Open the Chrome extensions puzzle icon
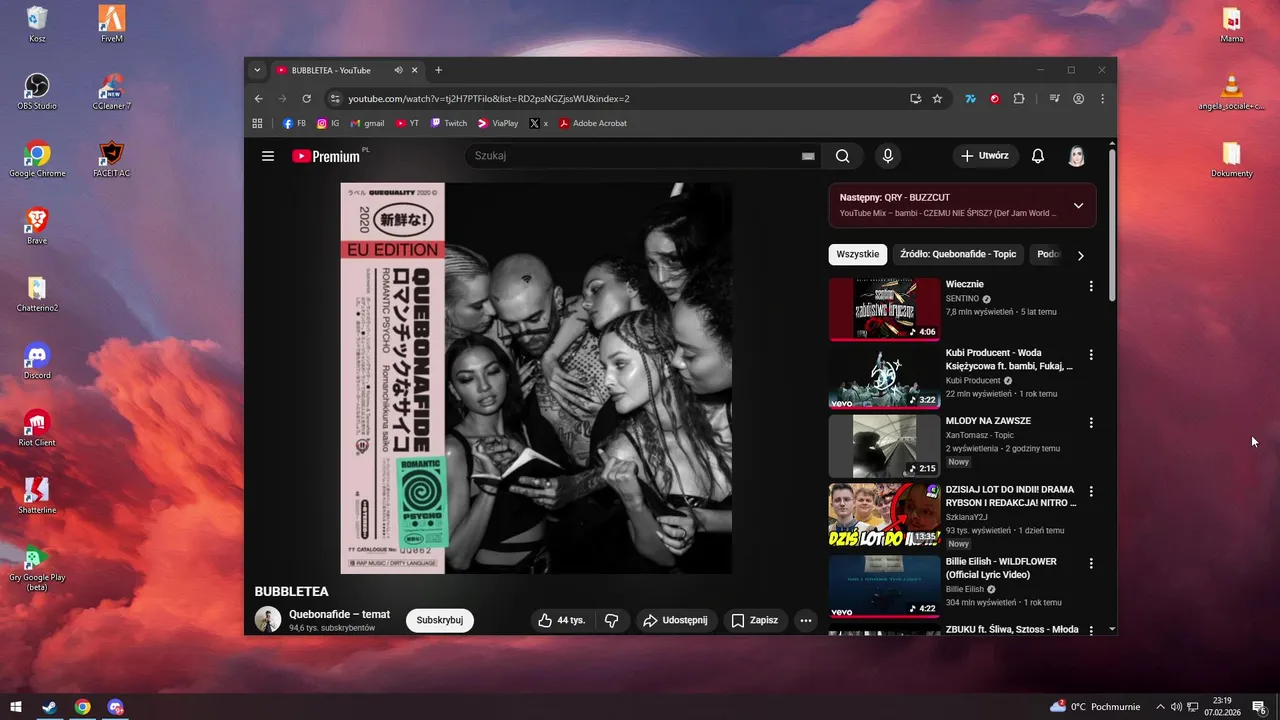Viewport: 1280px width, 720px height. point(1019,99)
